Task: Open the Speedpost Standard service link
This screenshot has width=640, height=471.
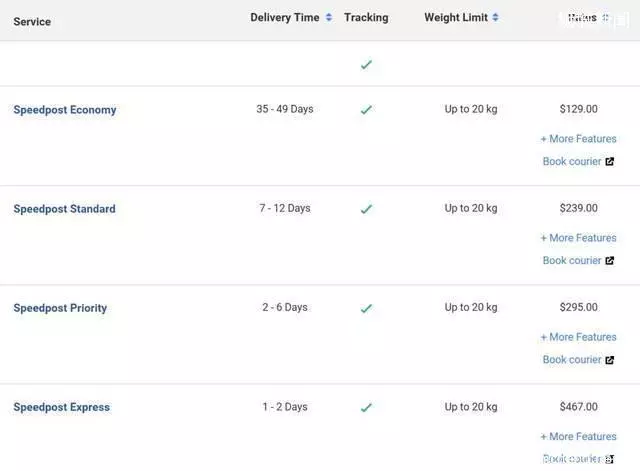Action: tap(64, 209)
